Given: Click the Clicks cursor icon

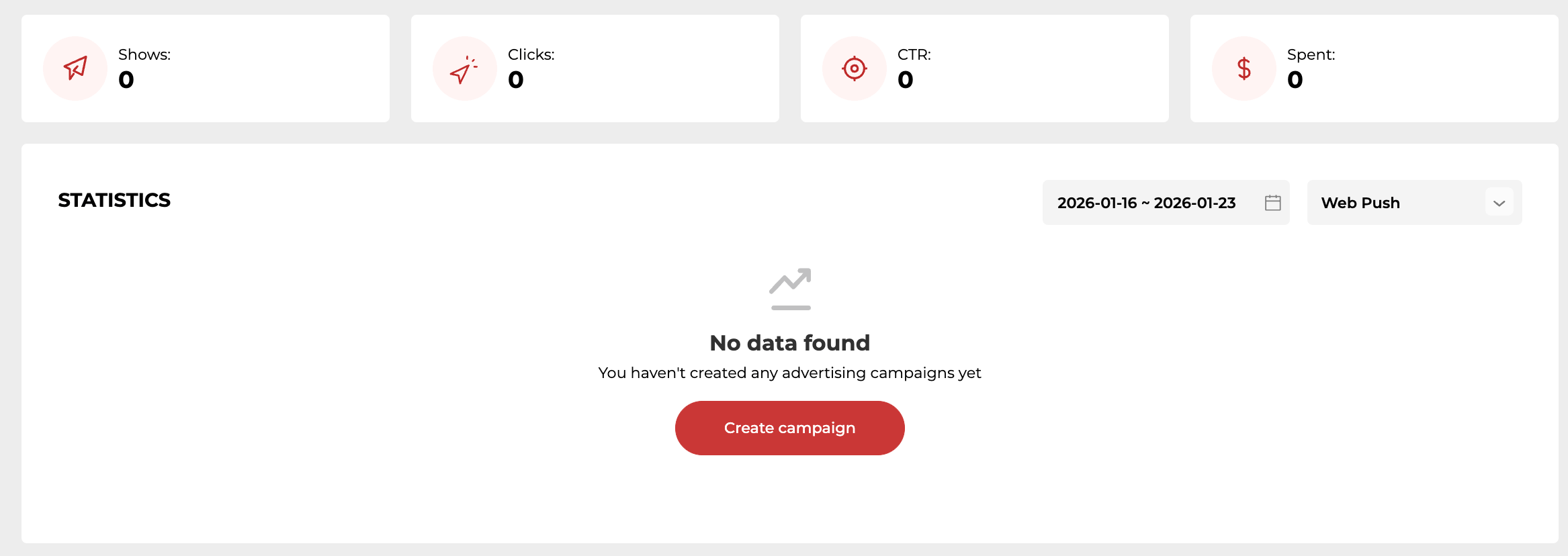Looking at the screenshot, I should [x=464, y=68].
